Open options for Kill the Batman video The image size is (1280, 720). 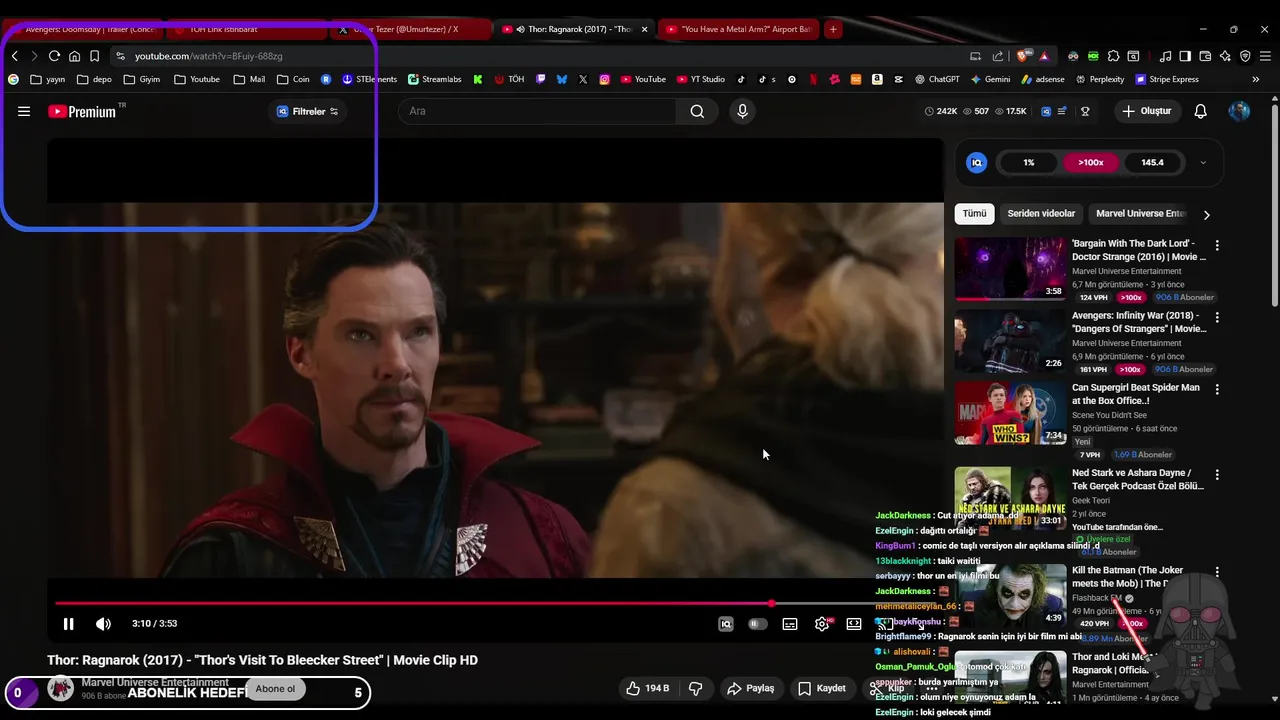point(1217,572)
